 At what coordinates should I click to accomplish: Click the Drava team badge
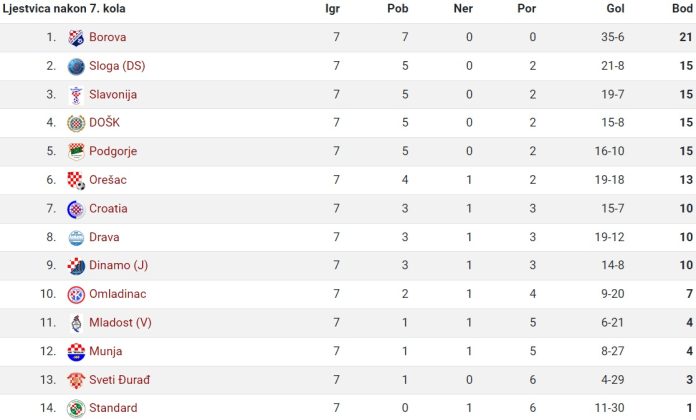pos(76,238)
